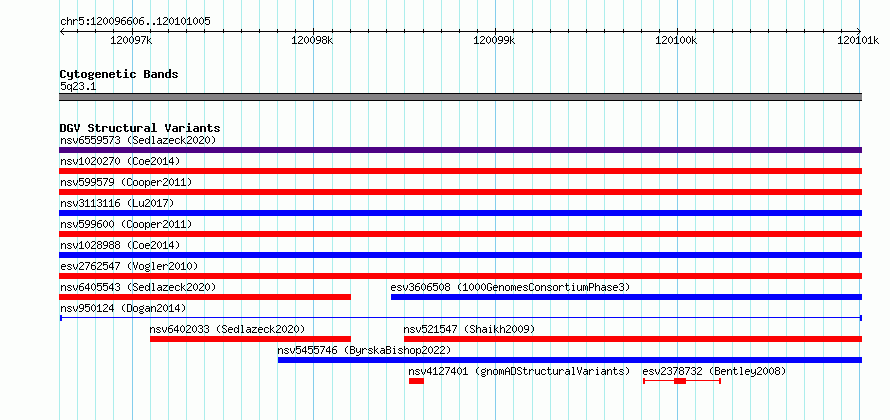Select the red nsv6405543 variant bar
Viewport: 890px width, 420px height.
[x=205, y=297]
